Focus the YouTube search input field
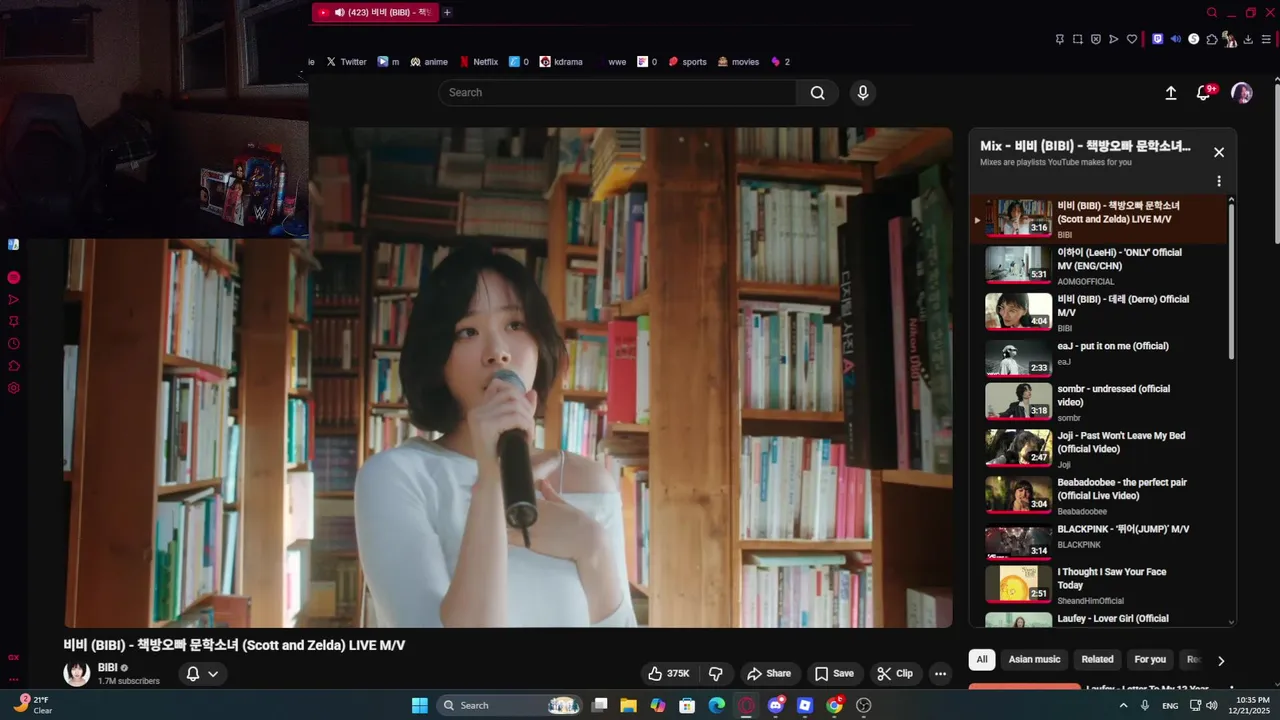Screen dimensions: 1280x720 click(x=618, y=93)
